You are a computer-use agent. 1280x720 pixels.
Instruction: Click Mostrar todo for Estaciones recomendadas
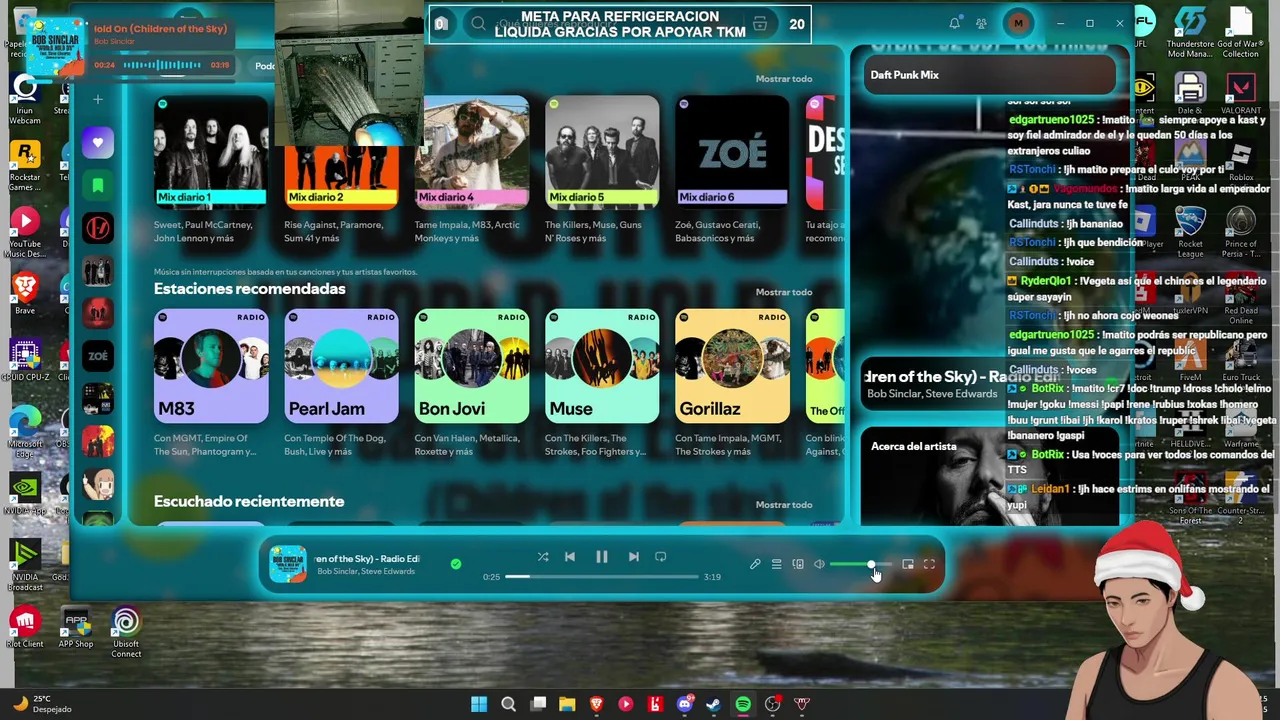click(x=784, y=292)
